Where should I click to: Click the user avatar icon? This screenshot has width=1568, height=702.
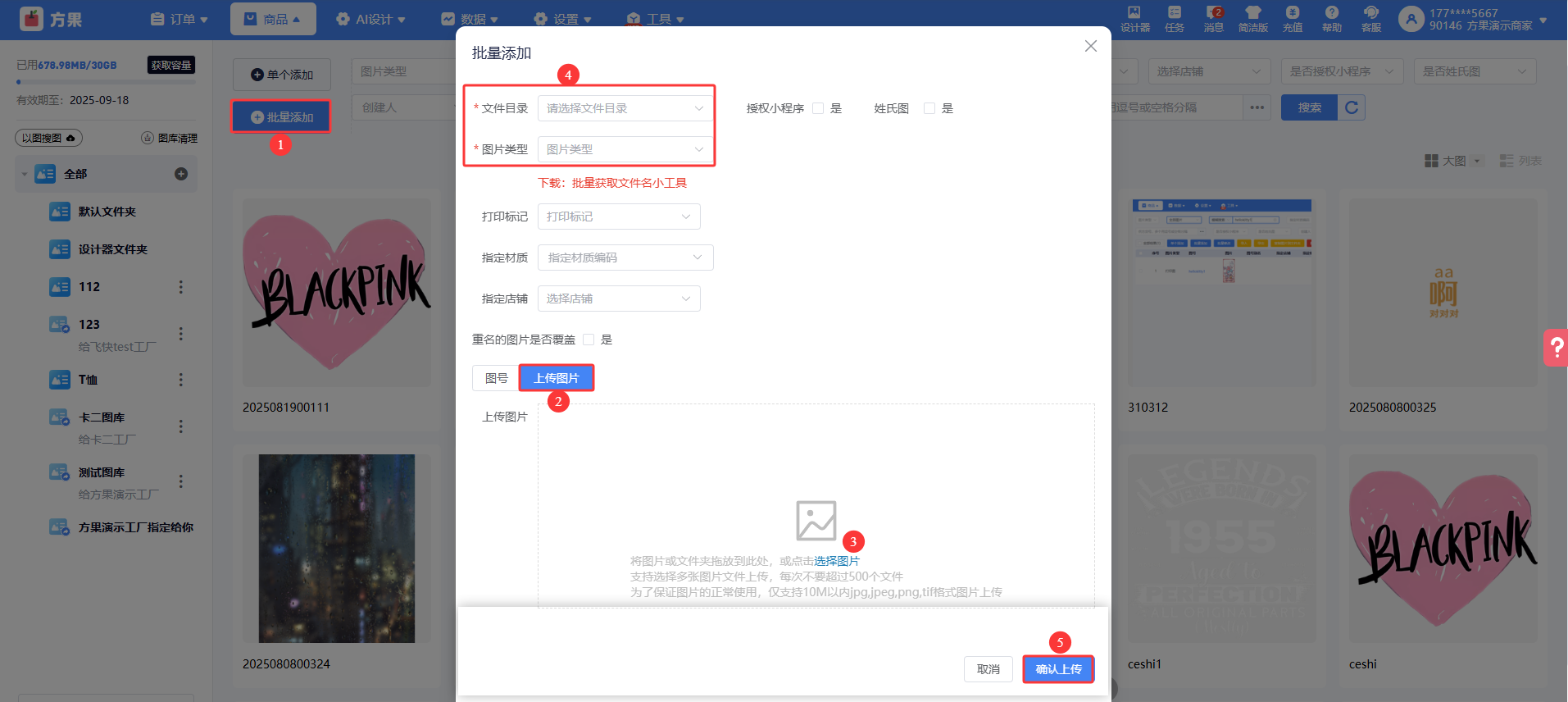(x=1411, y=19)
